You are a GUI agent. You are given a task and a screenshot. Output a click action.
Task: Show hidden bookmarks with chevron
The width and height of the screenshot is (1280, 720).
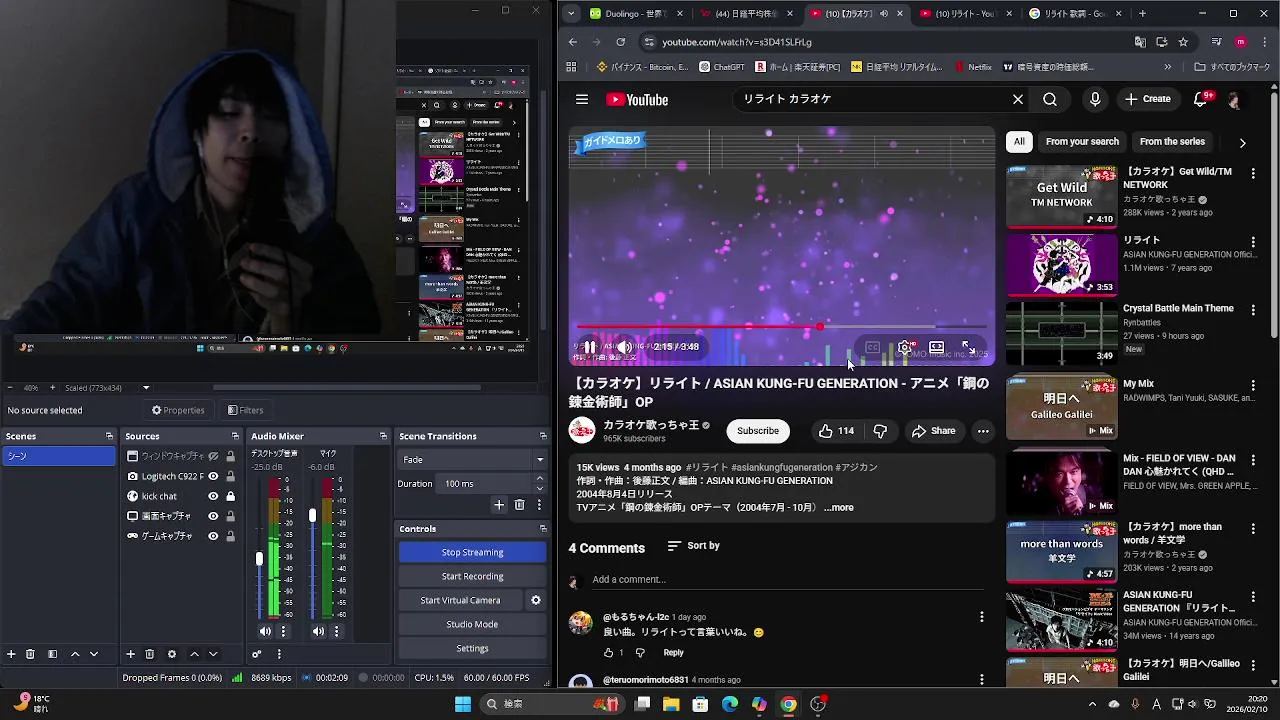point(1167,67)
